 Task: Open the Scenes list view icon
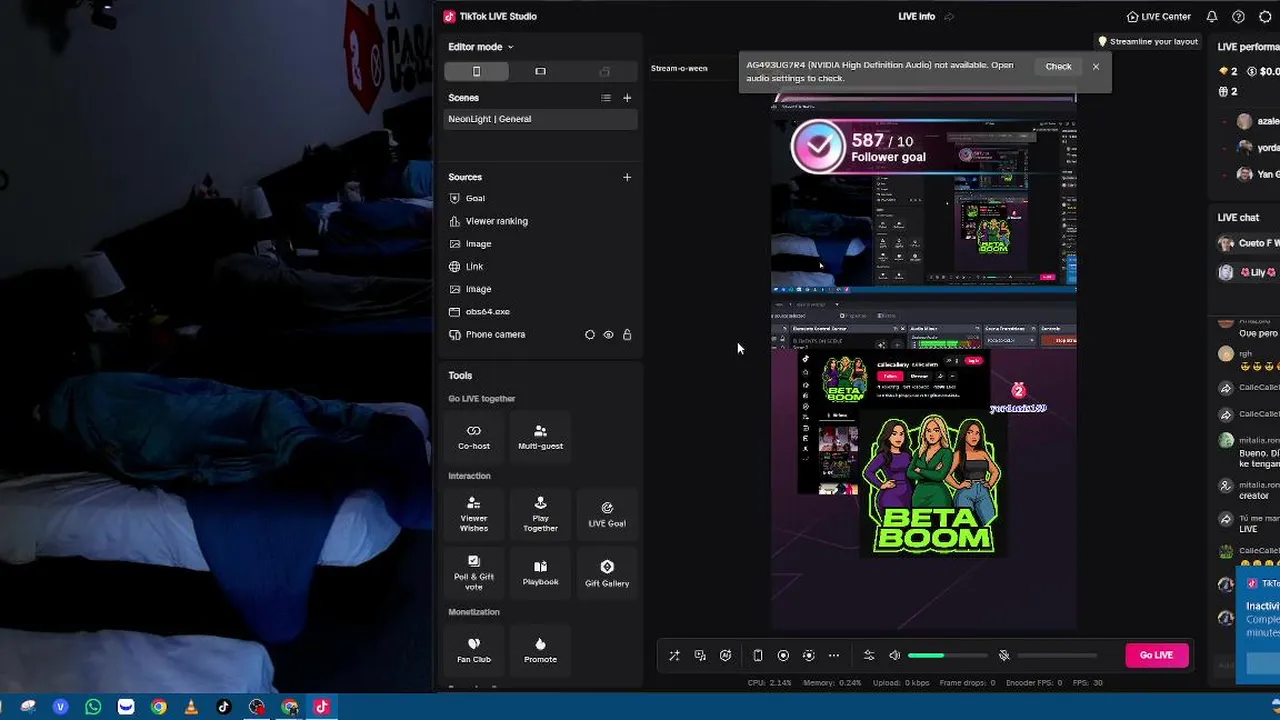coord(605,98)
